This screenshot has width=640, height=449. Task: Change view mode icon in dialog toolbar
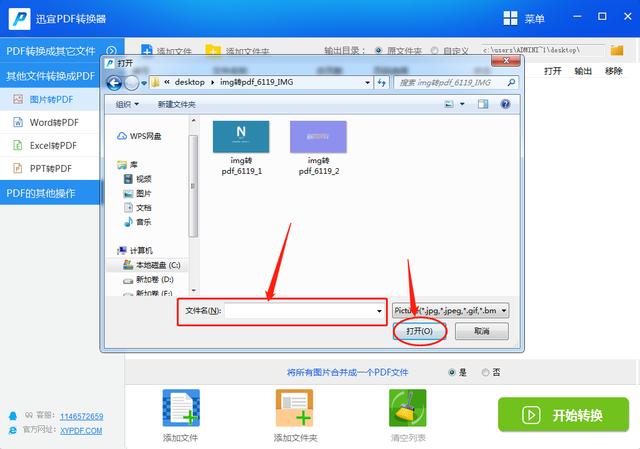point(449,104)
